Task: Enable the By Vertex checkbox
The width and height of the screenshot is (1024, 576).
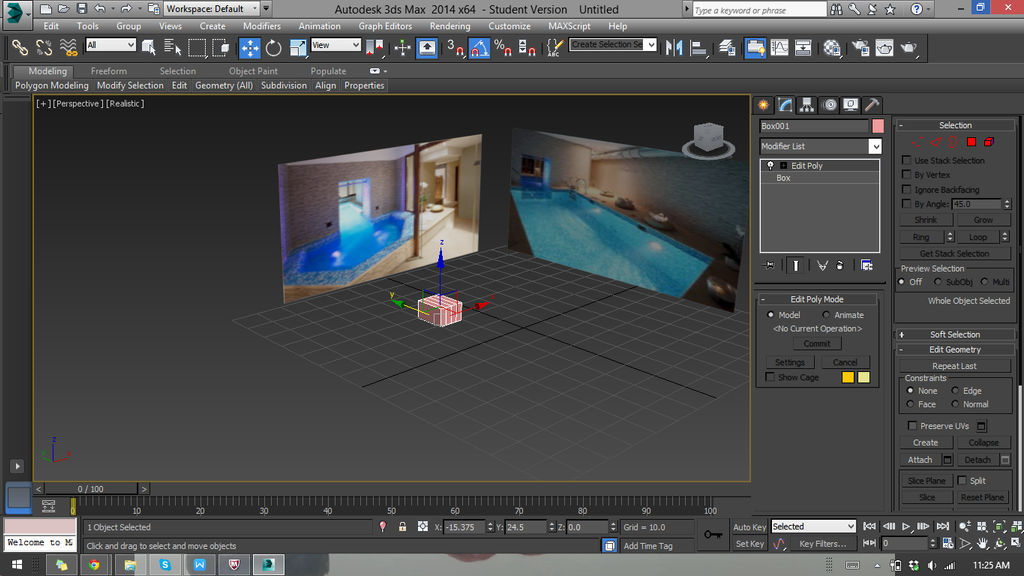Action: [906, 174]
